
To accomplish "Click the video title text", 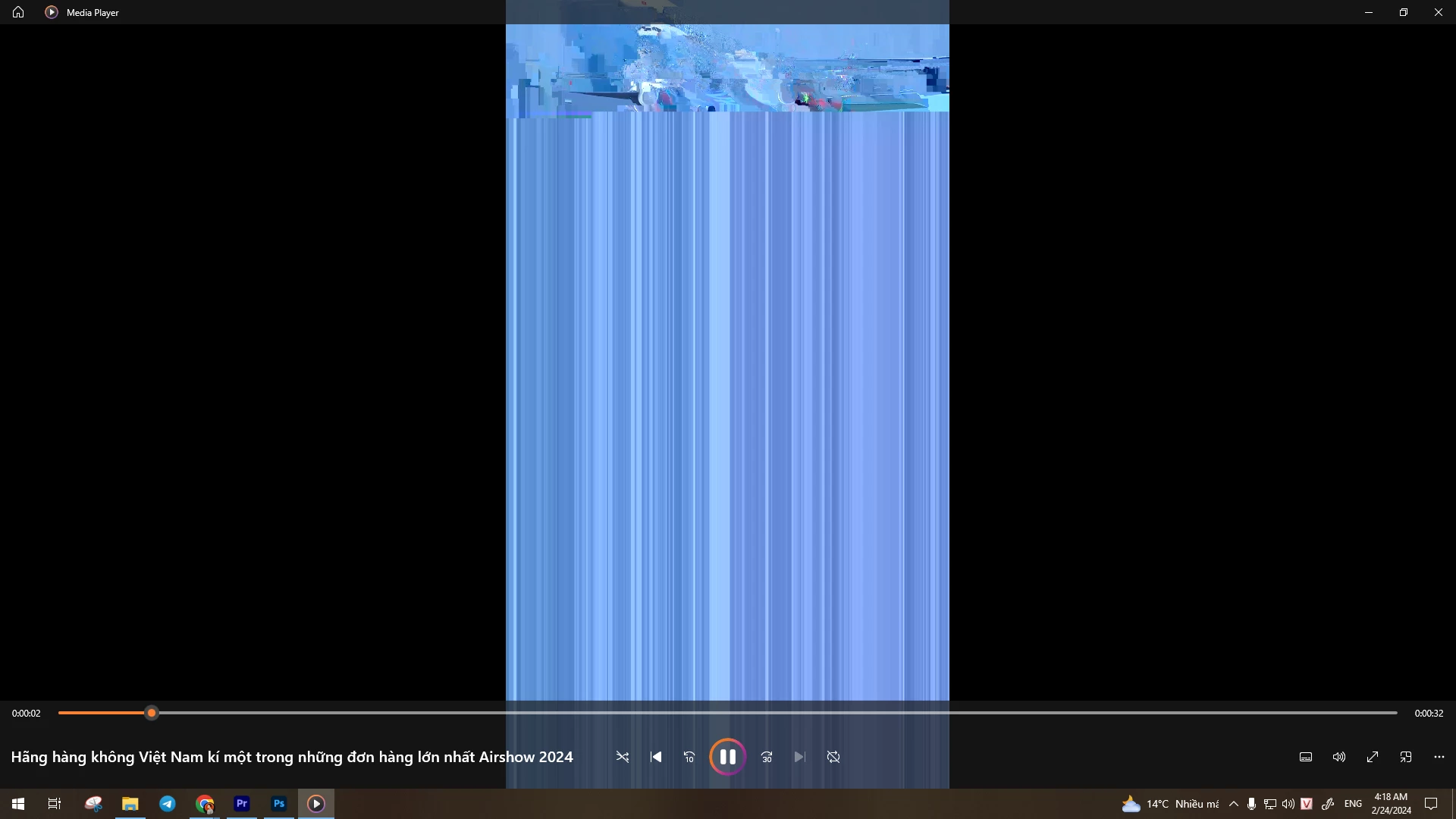I will click(292, 757).
